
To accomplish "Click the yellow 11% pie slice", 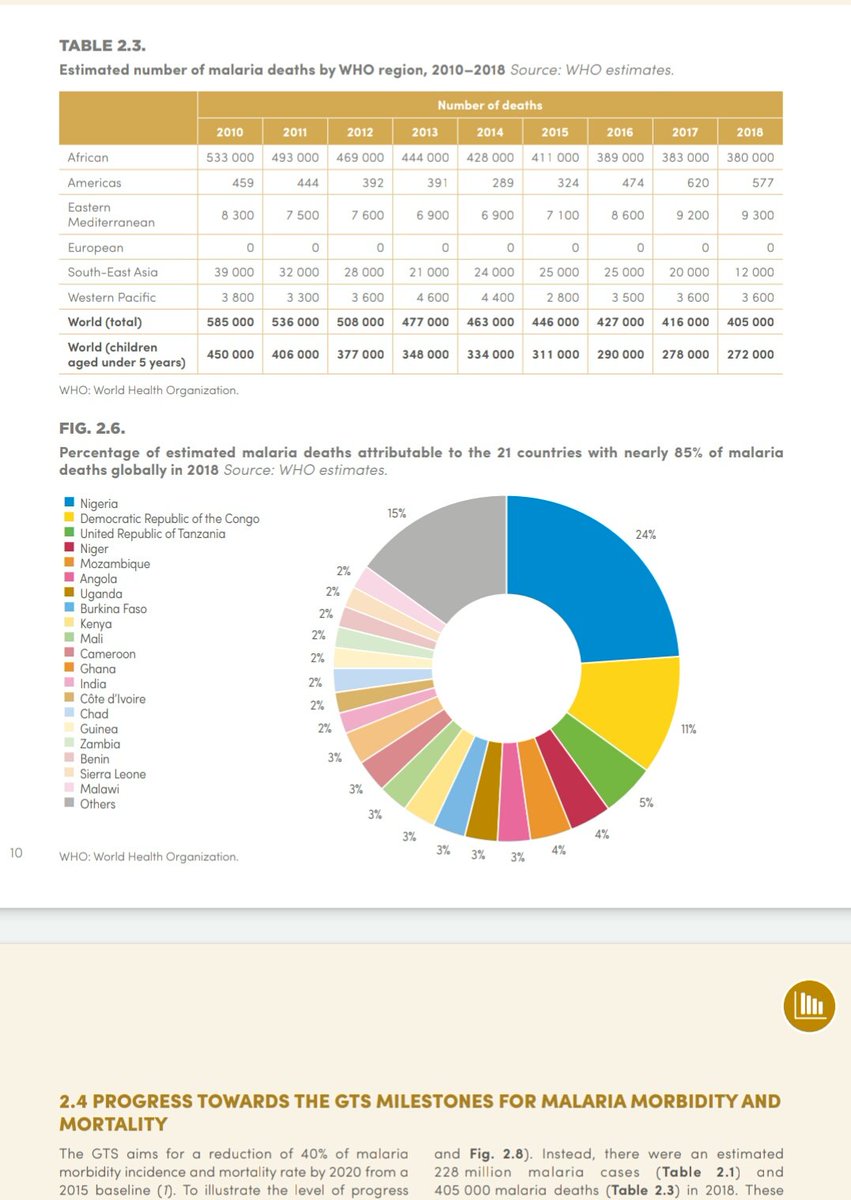I will [x=630, y=710].
